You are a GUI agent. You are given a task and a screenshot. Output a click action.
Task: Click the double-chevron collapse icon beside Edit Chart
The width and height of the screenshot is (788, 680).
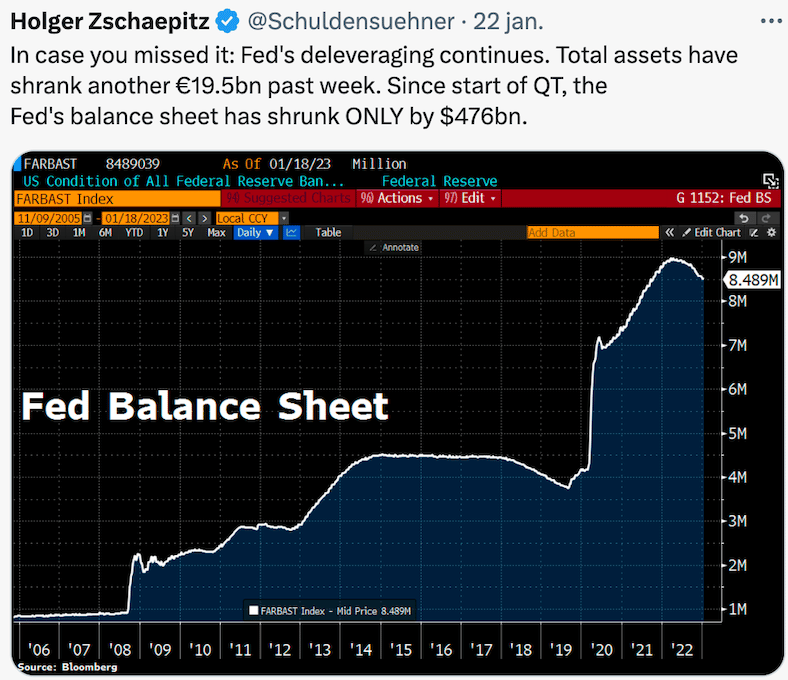point(669,233)
